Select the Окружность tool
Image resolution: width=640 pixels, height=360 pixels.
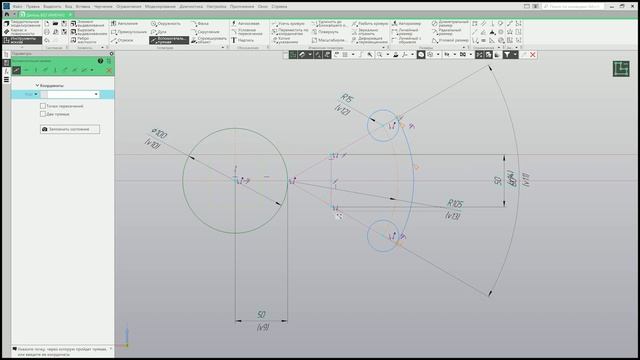[165, 24]
